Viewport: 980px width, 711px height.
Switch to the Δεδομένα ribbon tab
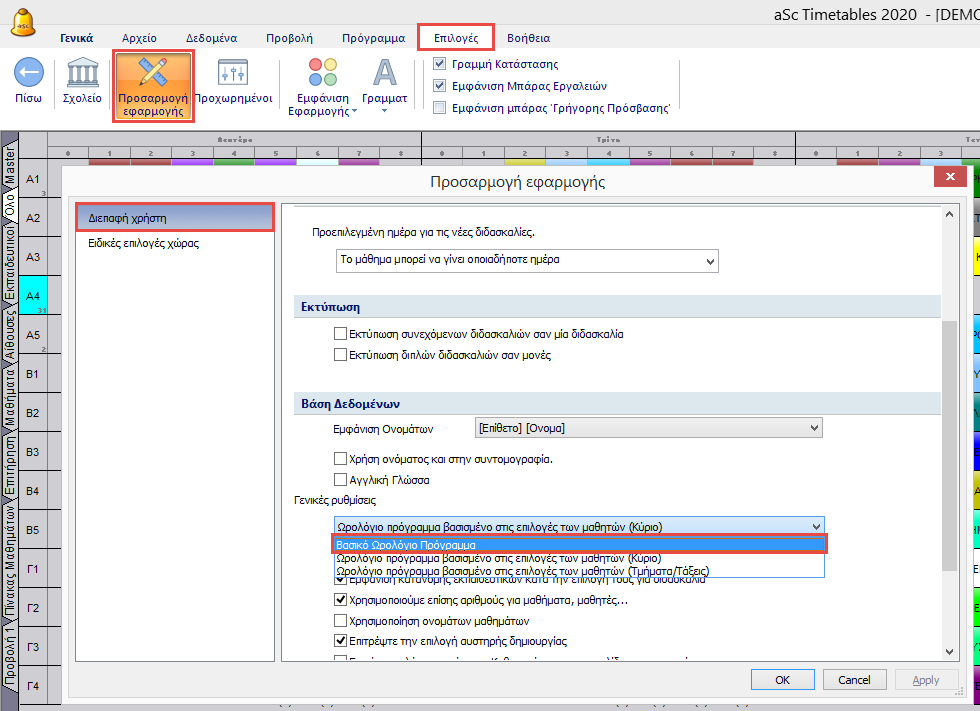211,38
